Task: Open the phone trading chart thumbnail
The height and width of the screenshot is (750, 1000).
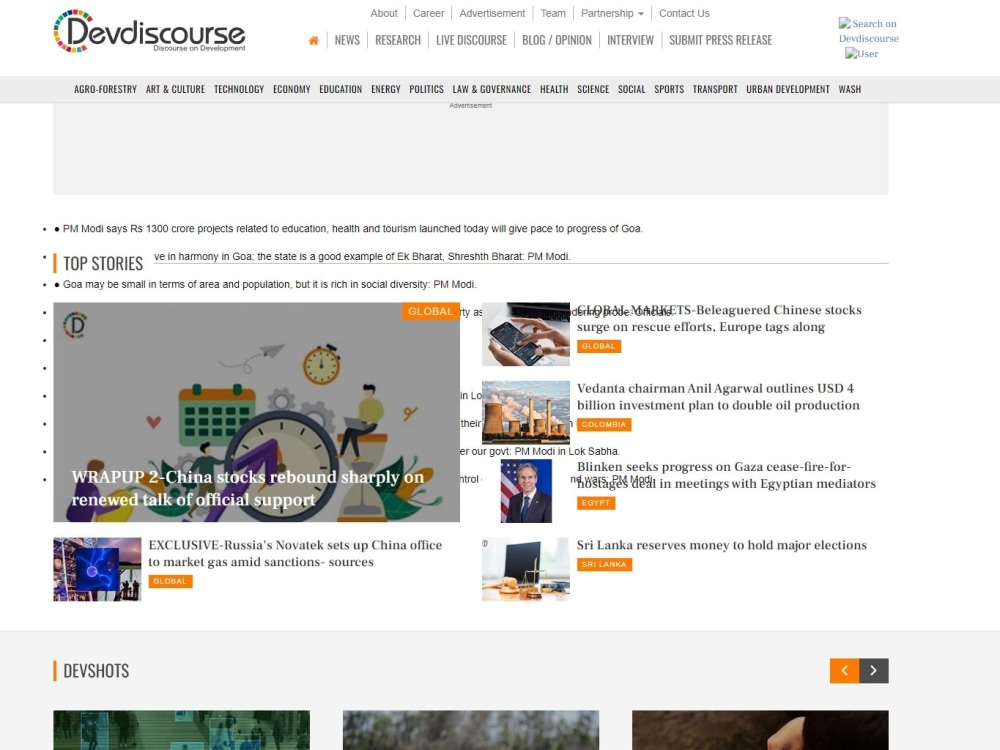Action: click(526, 334)
